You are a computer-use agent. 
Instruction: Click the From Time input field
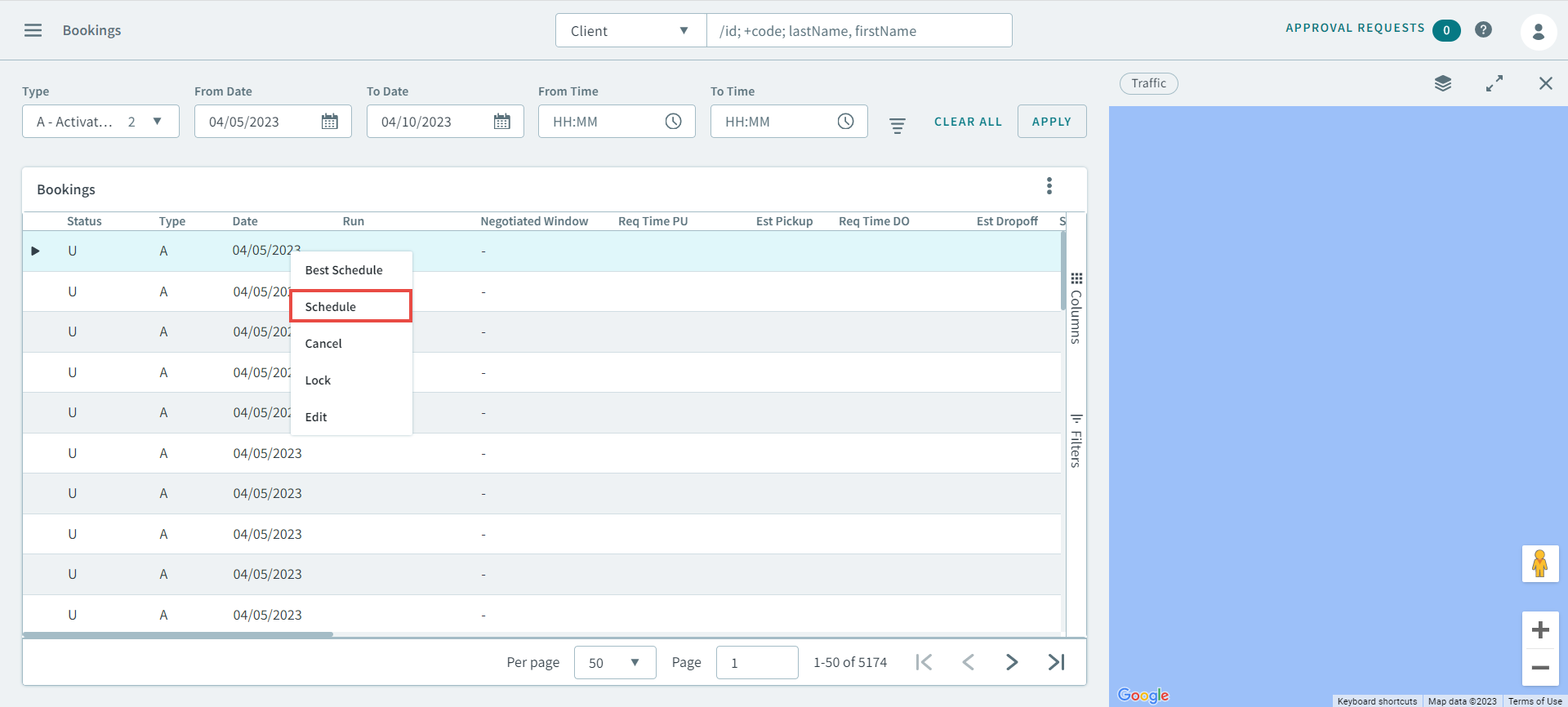click(x=617, y=122)
